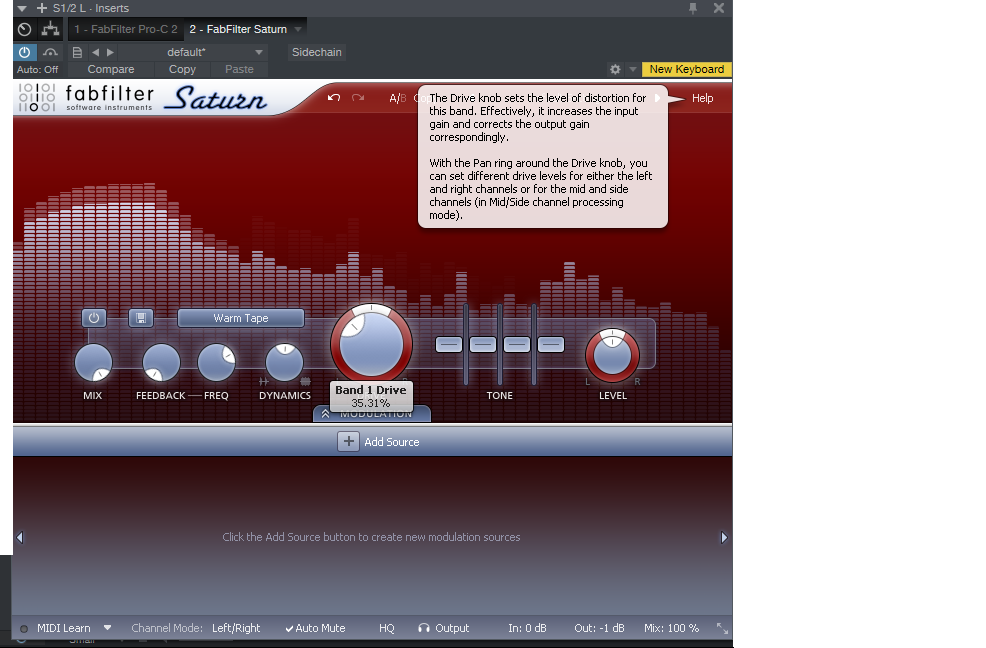Toggle the plugin power bypass button

[25, 52]
